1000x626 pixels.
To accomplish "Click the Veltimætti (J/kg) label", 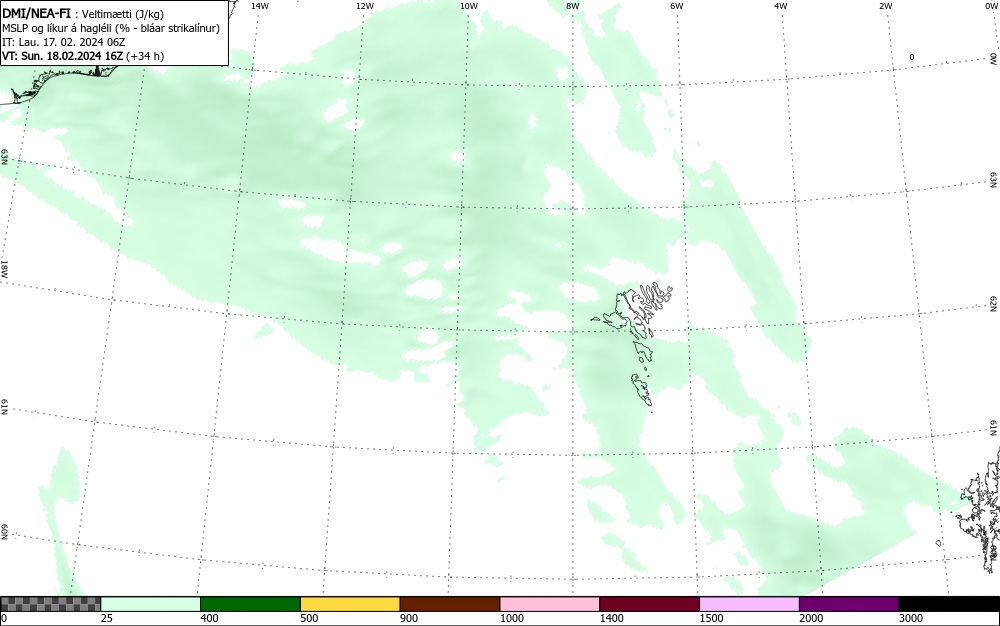I will 122,14.
